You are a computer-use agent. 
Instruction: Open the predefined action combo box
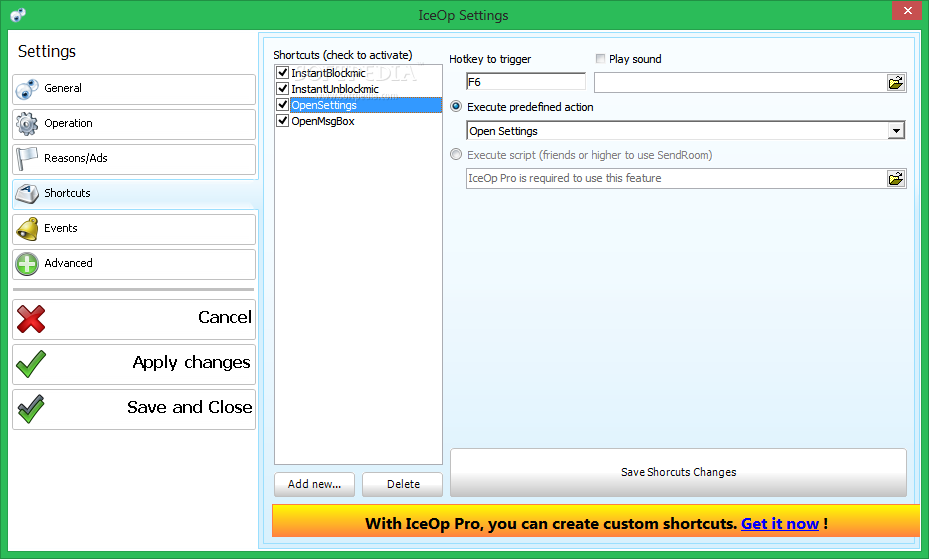pyautogui.click(x=686, y=131)
